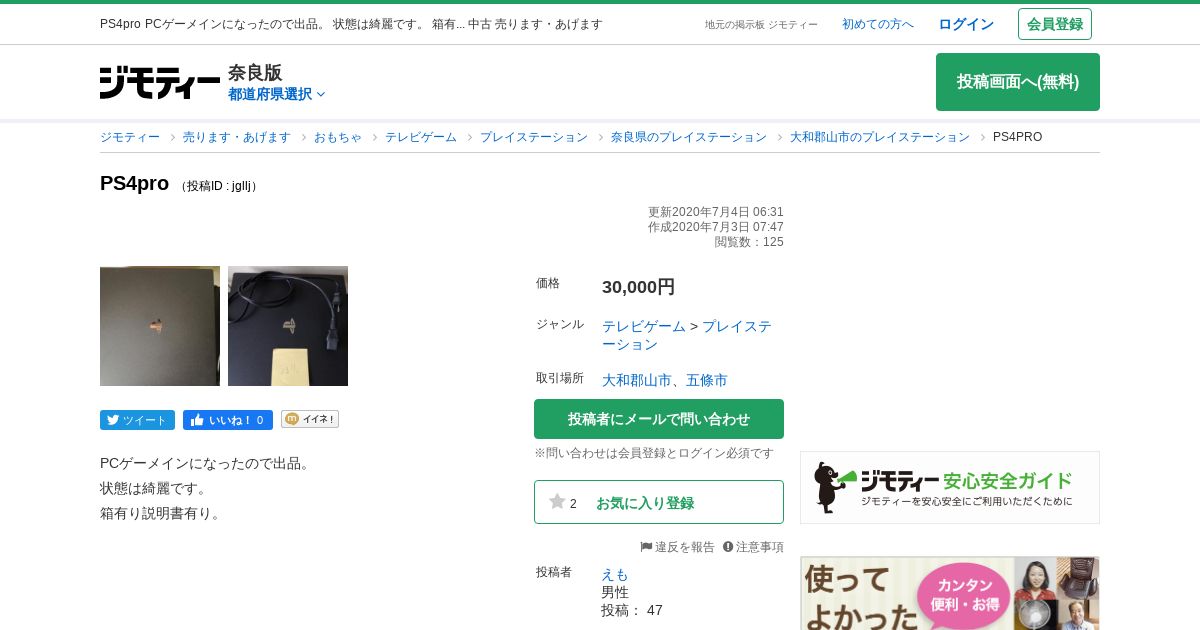Click 作成2020年7月3日 07:47 text
Viewport: 1200px width, 630px height.
(716, 227)
